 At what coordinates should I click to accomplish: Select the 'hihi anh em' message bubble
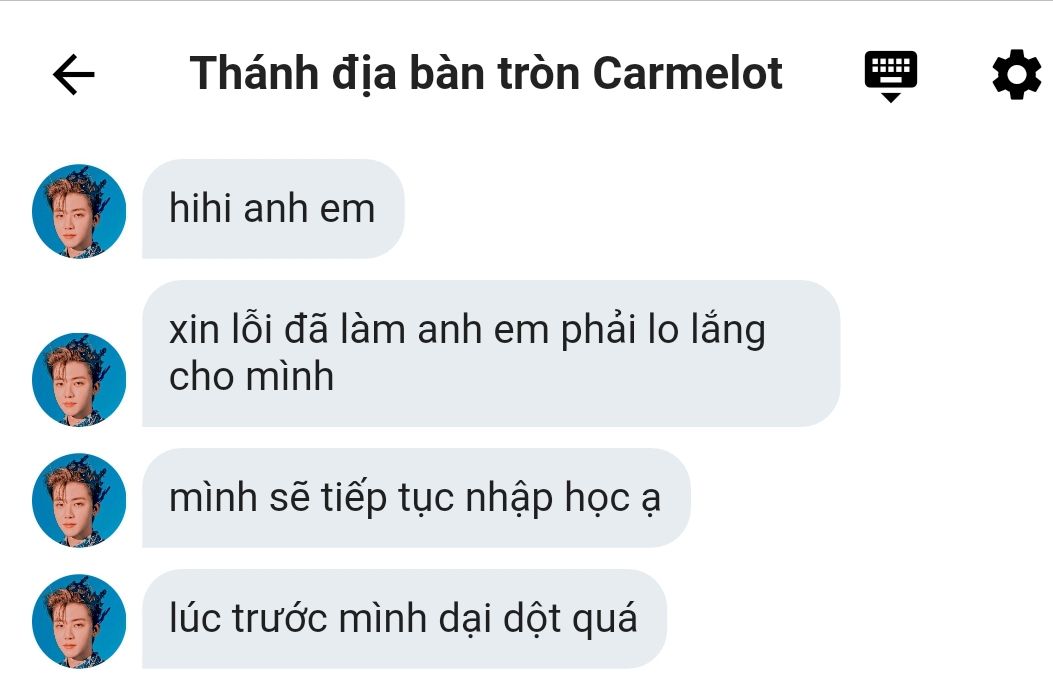coord(273,209)
